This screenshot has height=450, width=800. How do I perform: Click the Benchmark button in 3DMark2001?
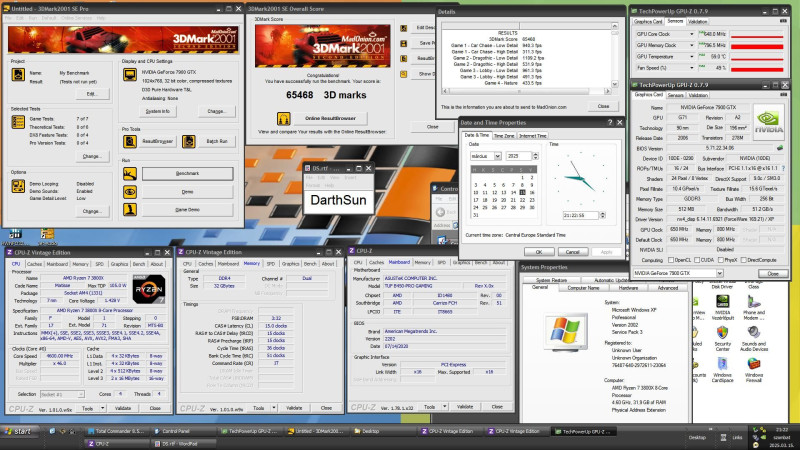pos(187,173)
